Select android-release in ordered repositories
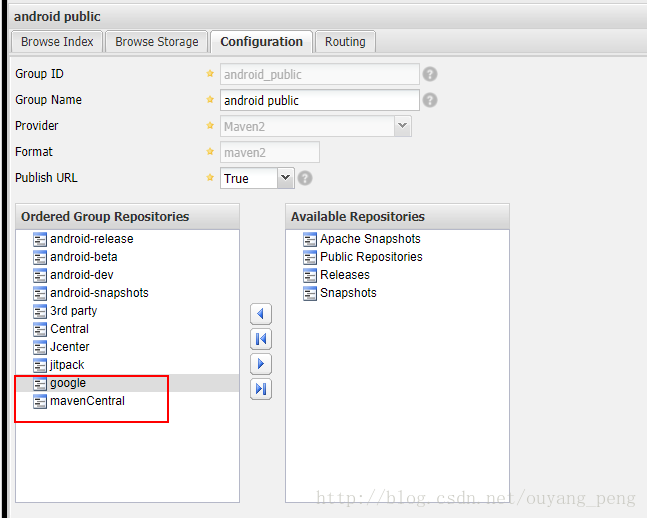The width and height of the screenshot is (647, 518). coord(91,239)
